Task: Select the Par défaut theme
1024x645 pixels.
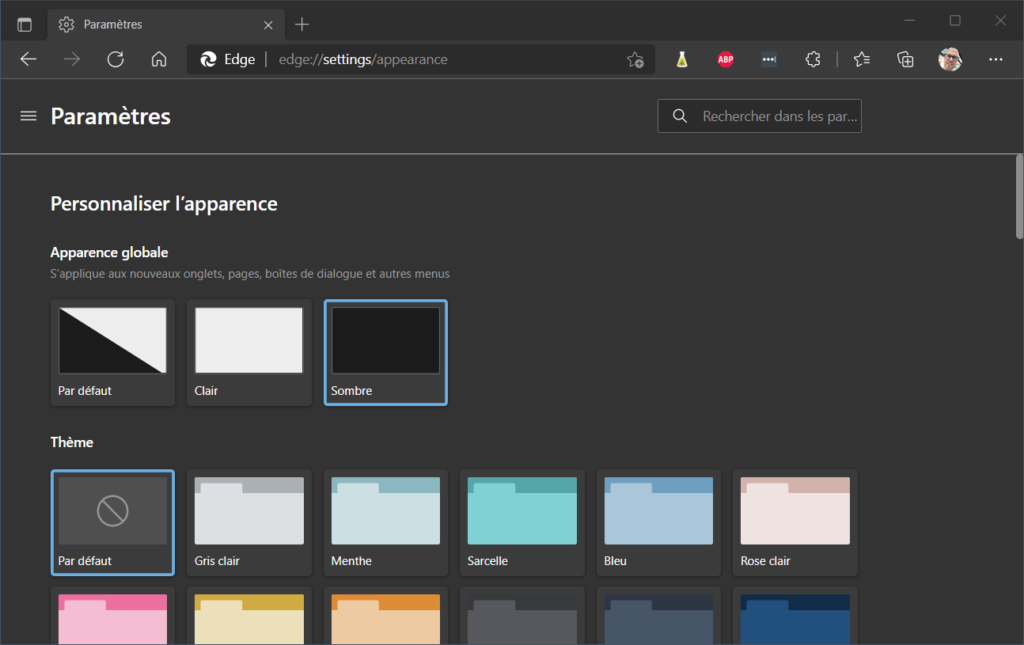Action: (x=112, y=522)
